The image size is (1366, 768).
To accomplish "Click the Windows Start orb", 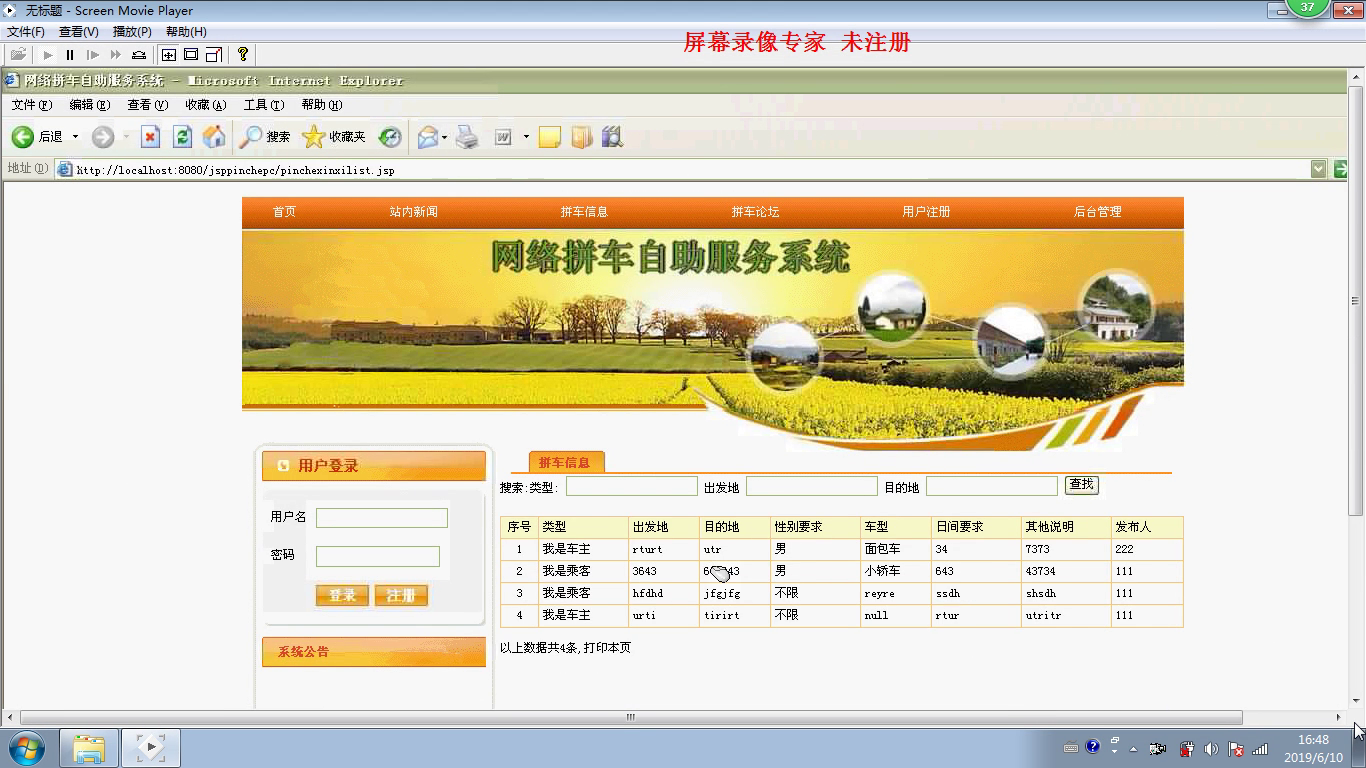I will (x=27, y=748).
